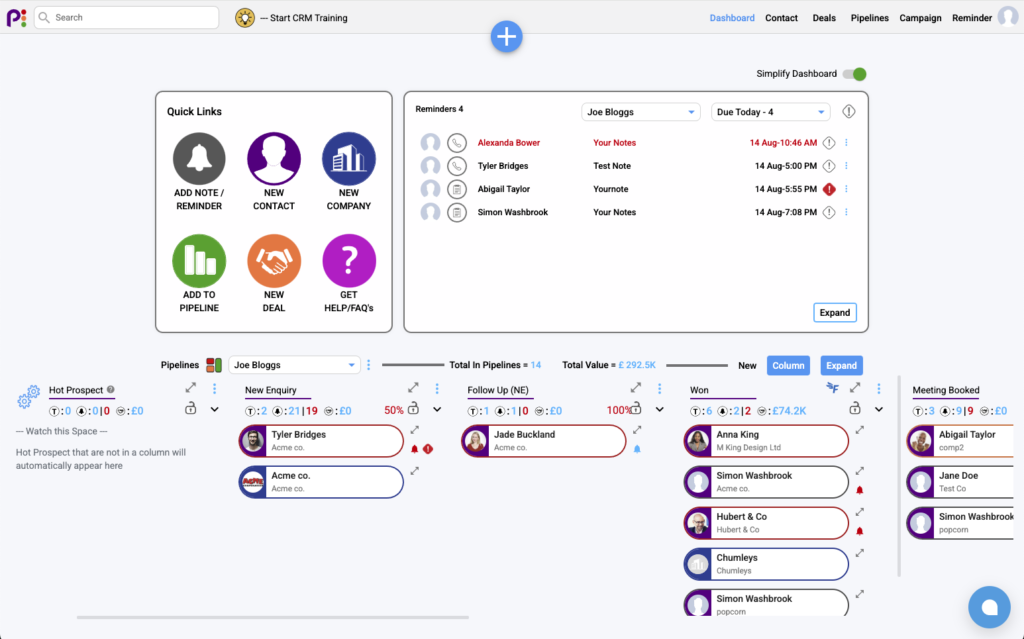The image size is (1024, 639).
Task: Click the Hot Prospect settings gears icon
Action: coord(29,399)
